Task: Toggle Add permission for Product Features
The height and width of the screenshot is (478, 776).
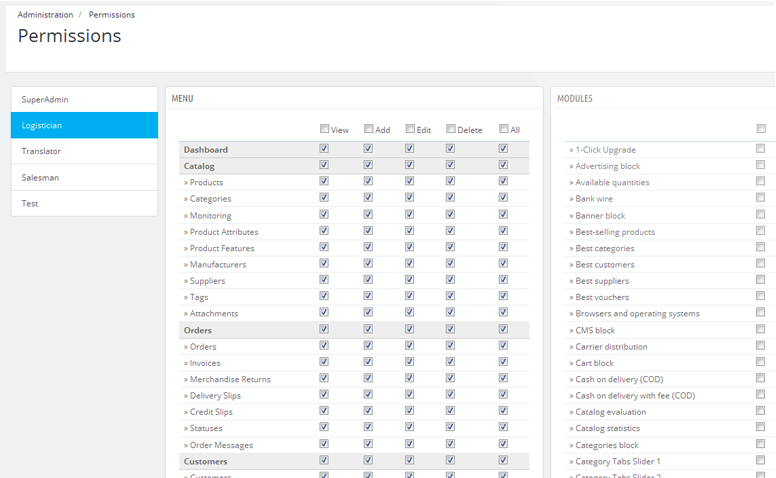Action: click(x=368, y=247)
